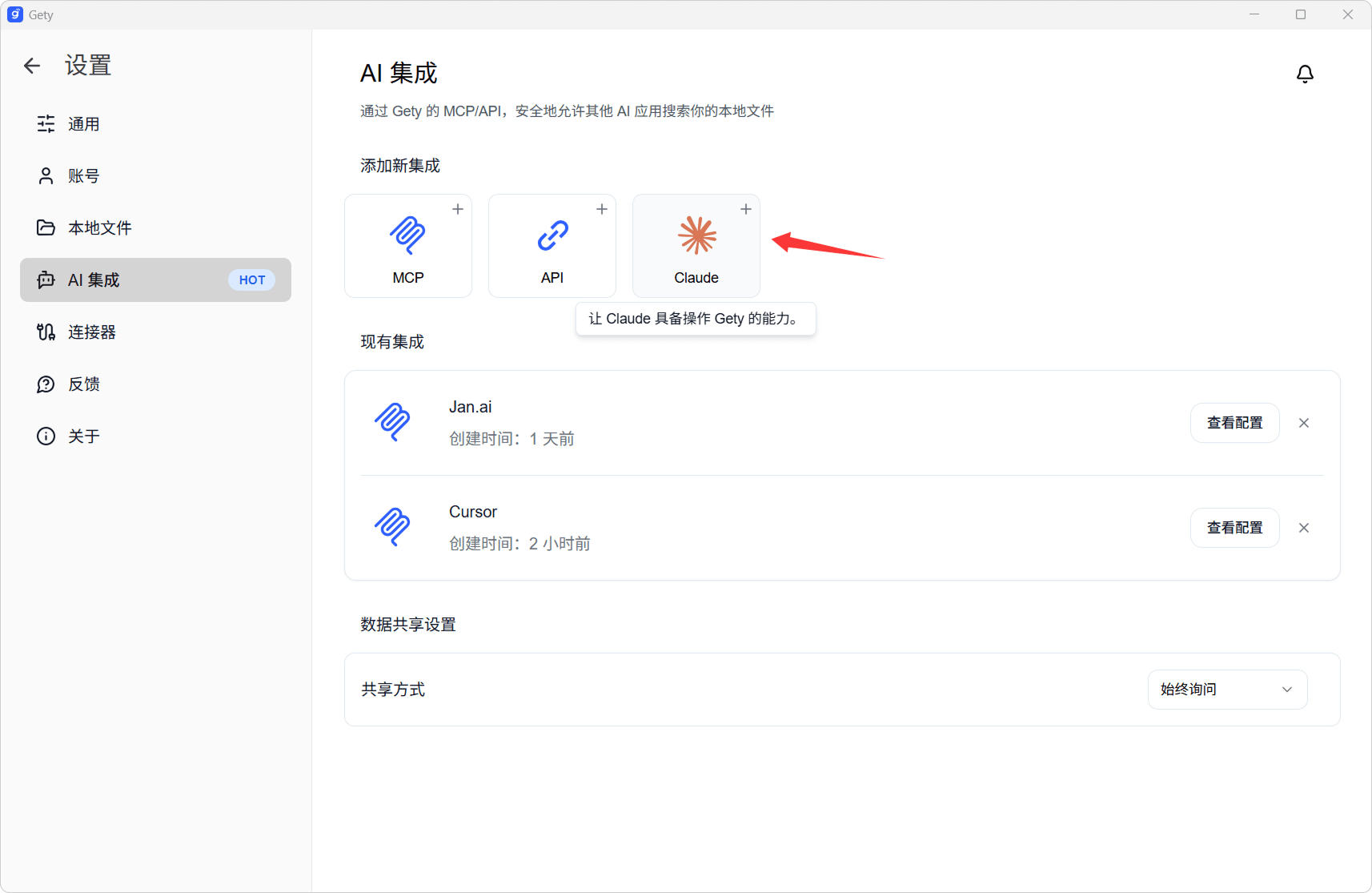Screen dimensions: 1372x893
Task: Open the 共享方式 dropdown showing 始终询问
Action: click(x=1227, y=690)
